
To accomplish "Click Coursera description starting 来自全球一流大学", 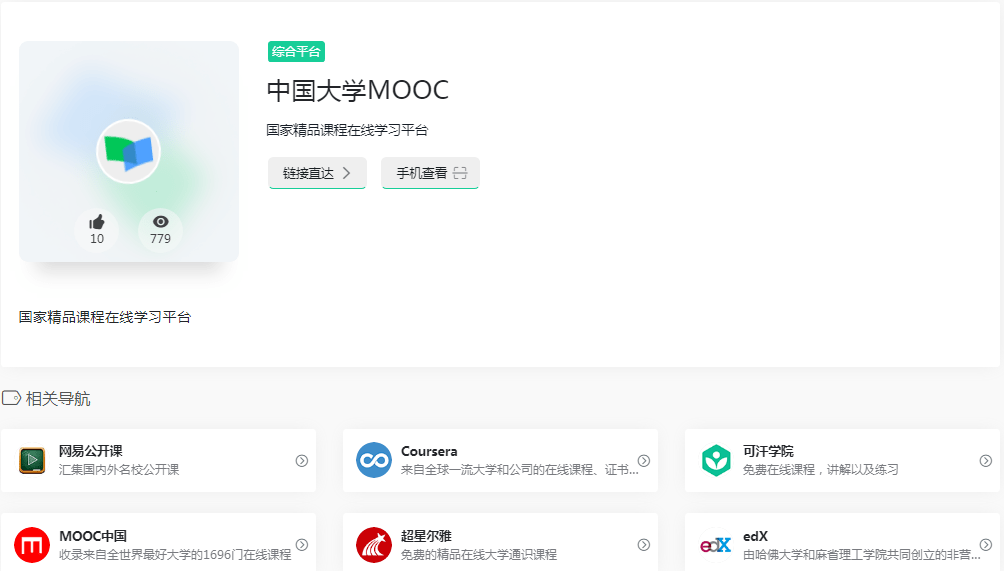I will (x=519, y=469).
